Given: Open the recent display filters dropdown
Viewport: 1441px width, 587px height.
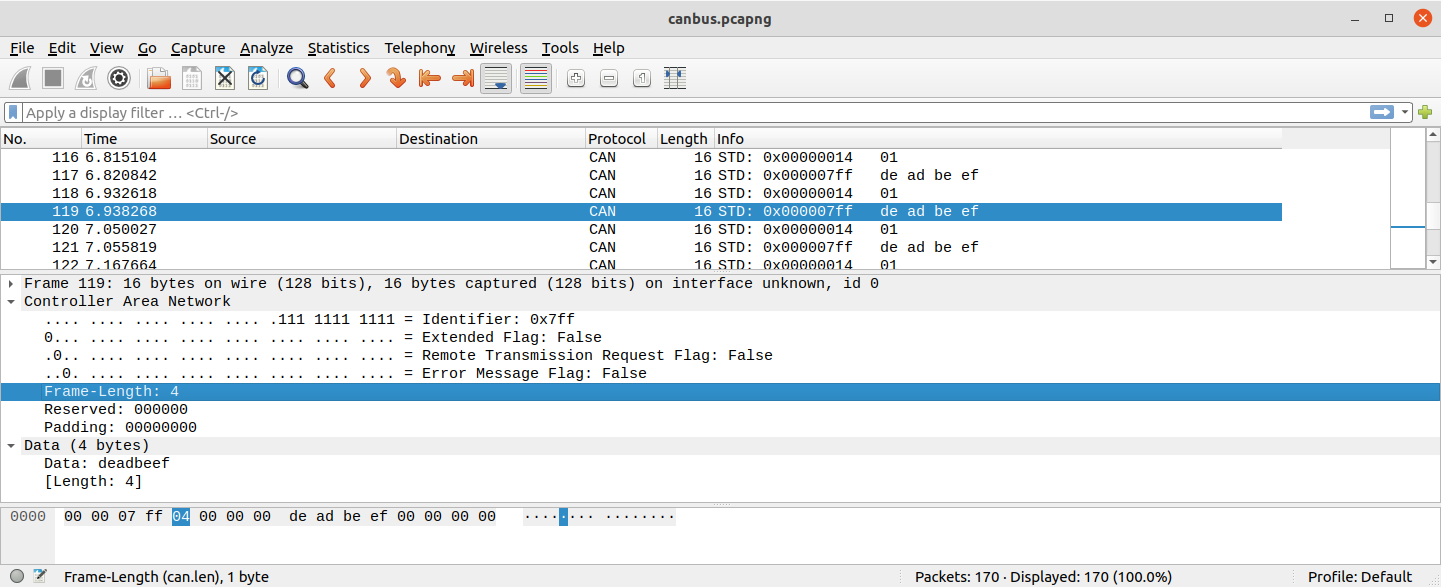Looking at the screenshot, I should point(1405,113).
